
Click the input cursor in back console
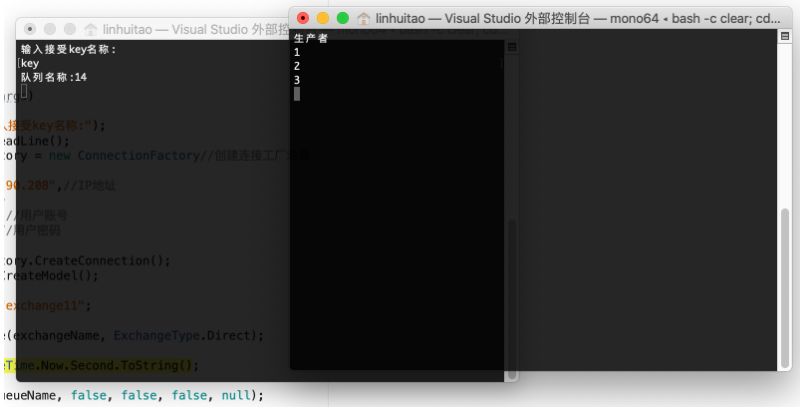(x=24, y=91)
